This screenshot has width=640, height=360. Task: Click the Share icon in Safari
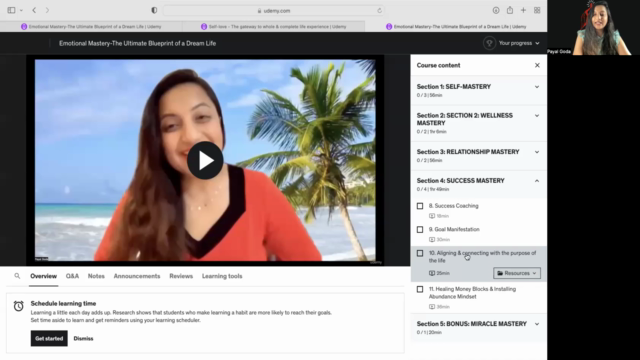(x=510, y=10)
